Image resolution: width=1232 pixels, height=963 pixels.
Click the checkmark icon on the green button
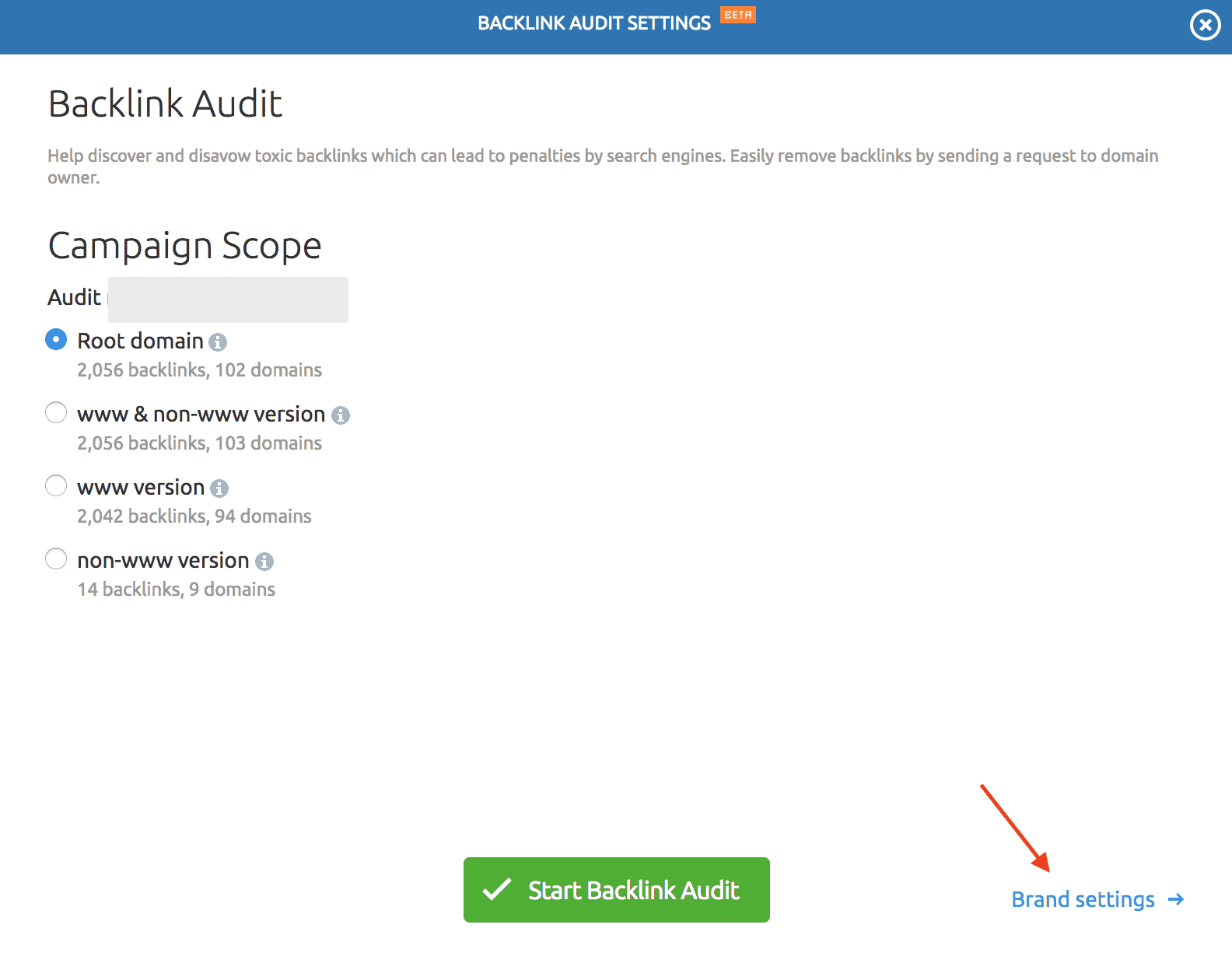coord(497,890)
